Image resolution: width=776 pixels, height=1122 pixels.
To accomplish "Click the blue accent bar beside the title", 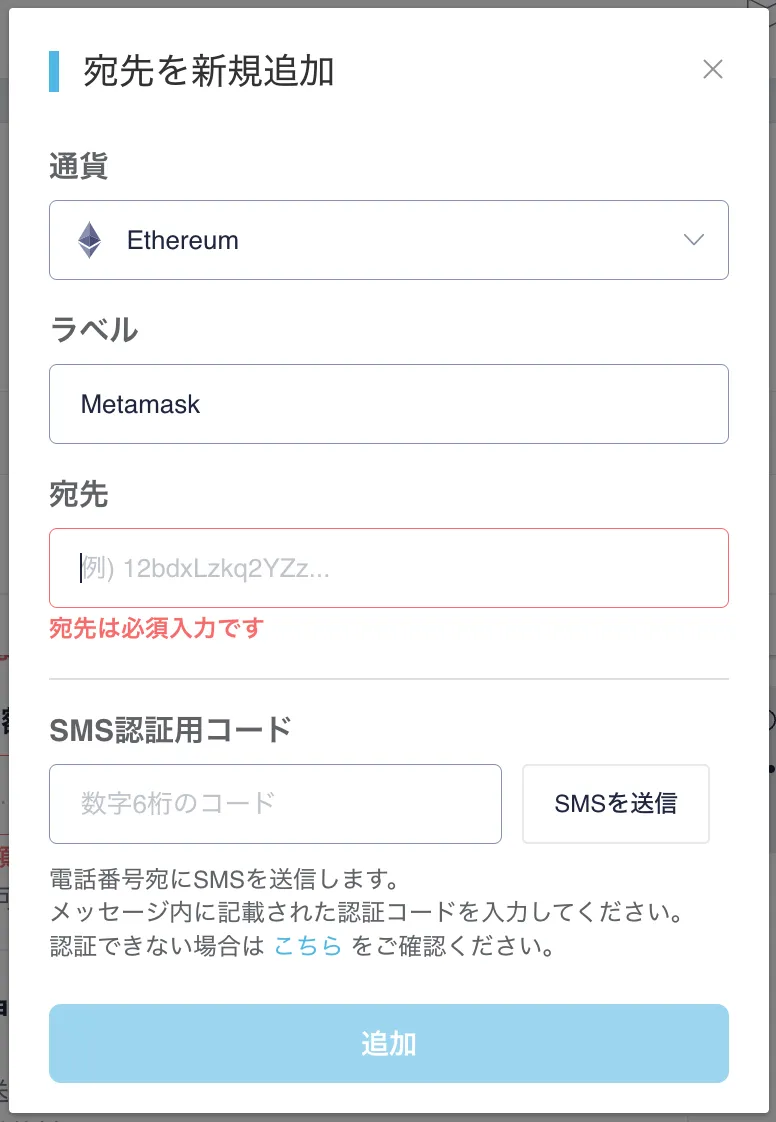I will pos(56,72).
